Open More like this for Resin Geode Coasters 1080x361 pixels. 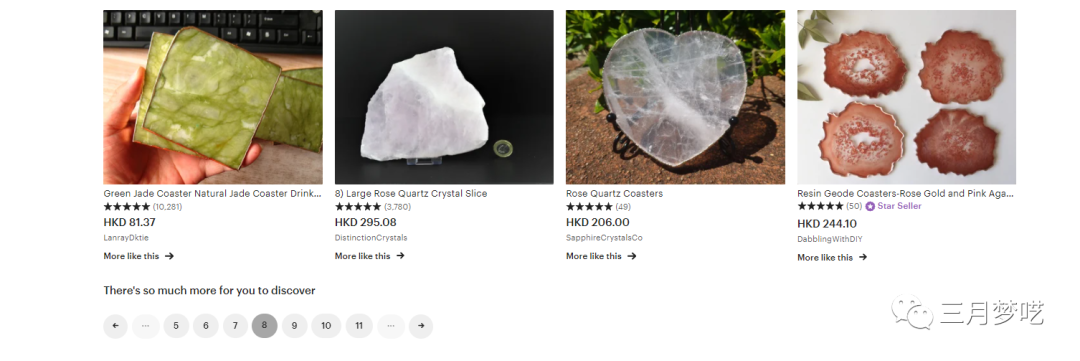tap(832, 258)
